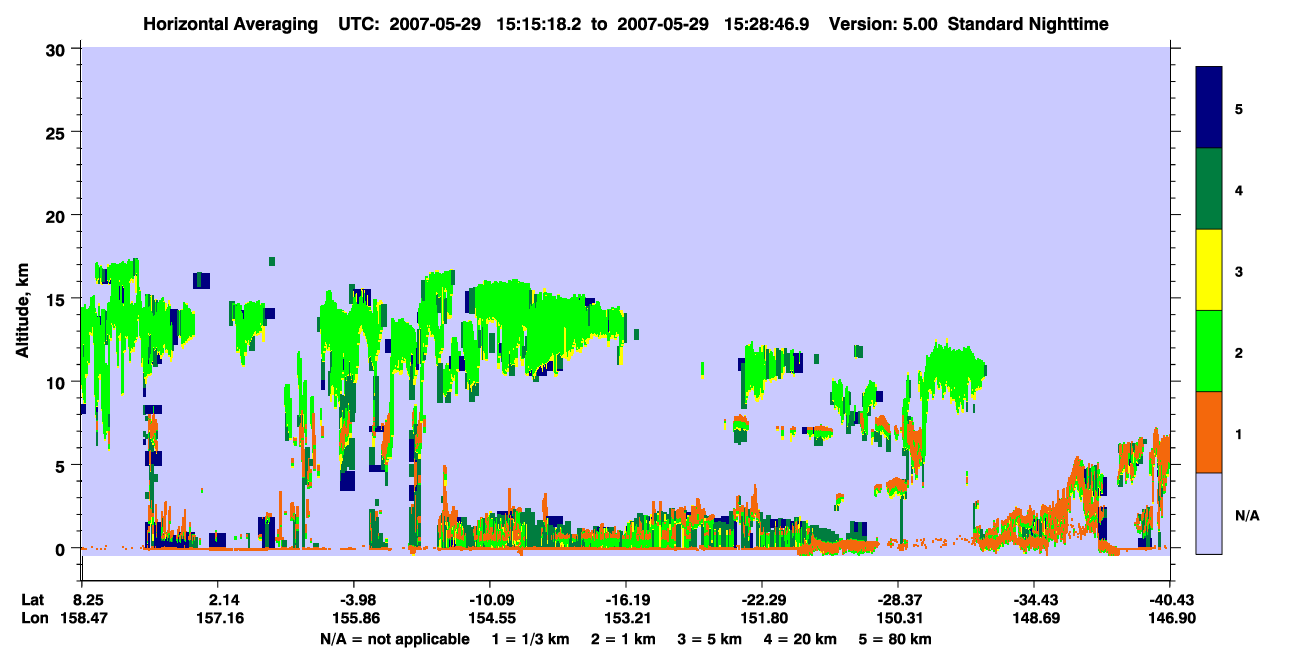Click the longitude value 151.80
This screenshot has width=1300, height=667.
click(762, 619)
